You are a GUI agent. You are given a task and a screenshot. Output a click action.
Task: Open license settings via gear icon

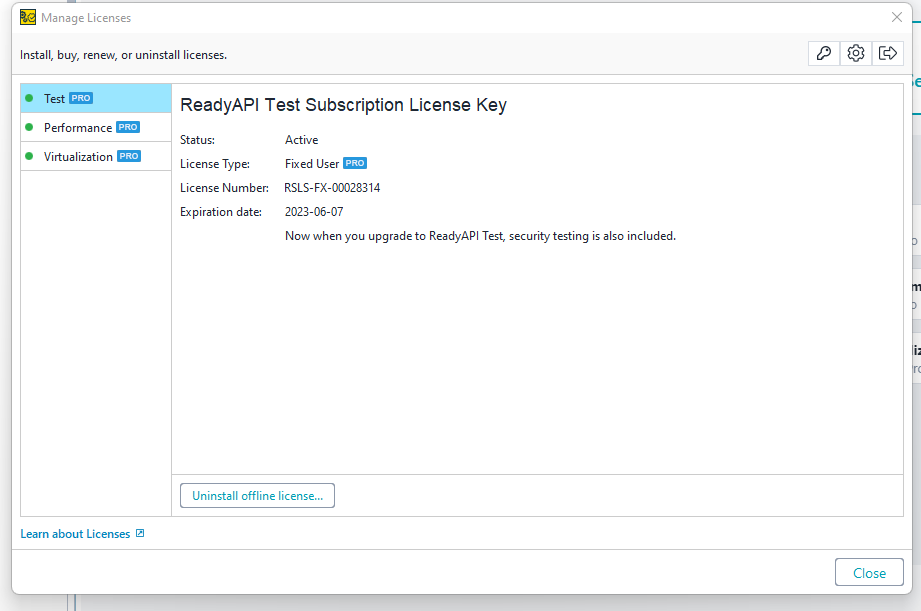[x=856, y=53]
